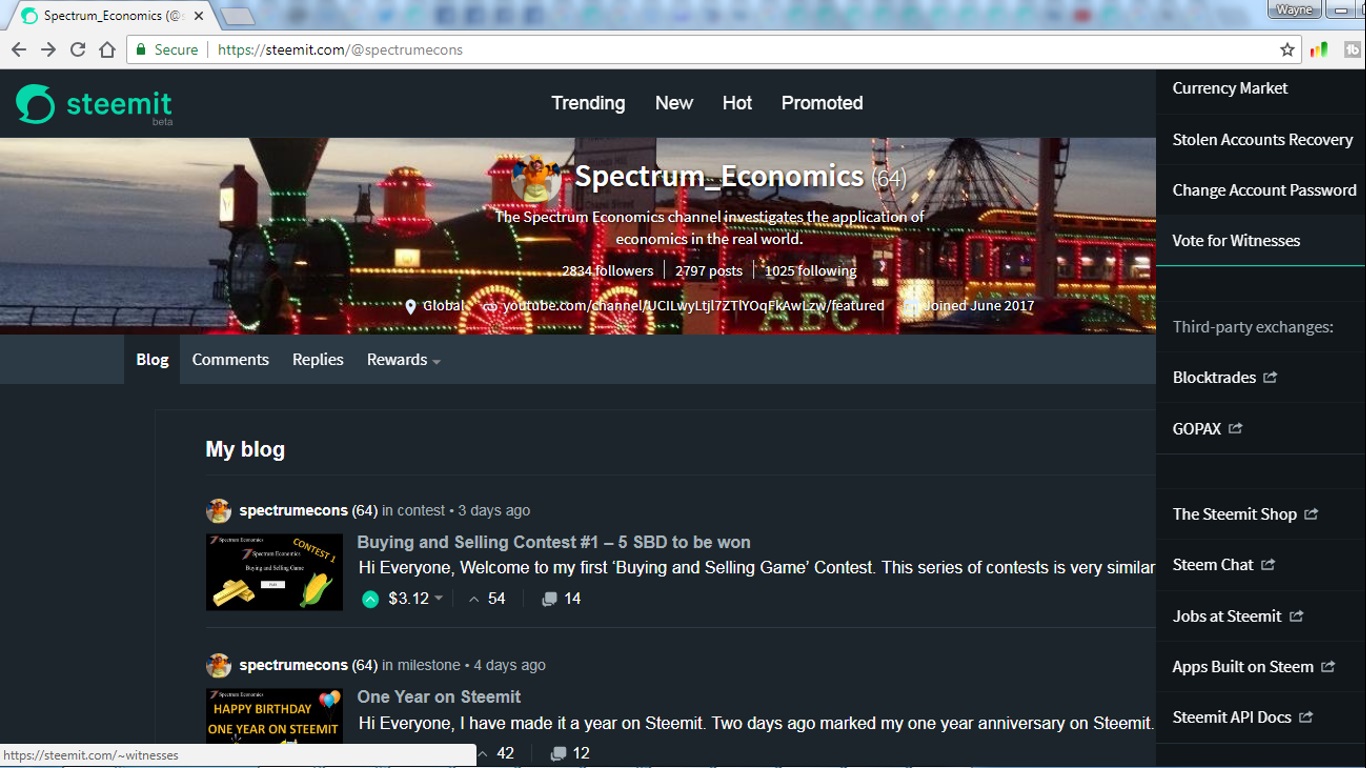Click the external-link icon beside Steemit API Docs
The image size is (1366, 768).
tap(1306, 717)
